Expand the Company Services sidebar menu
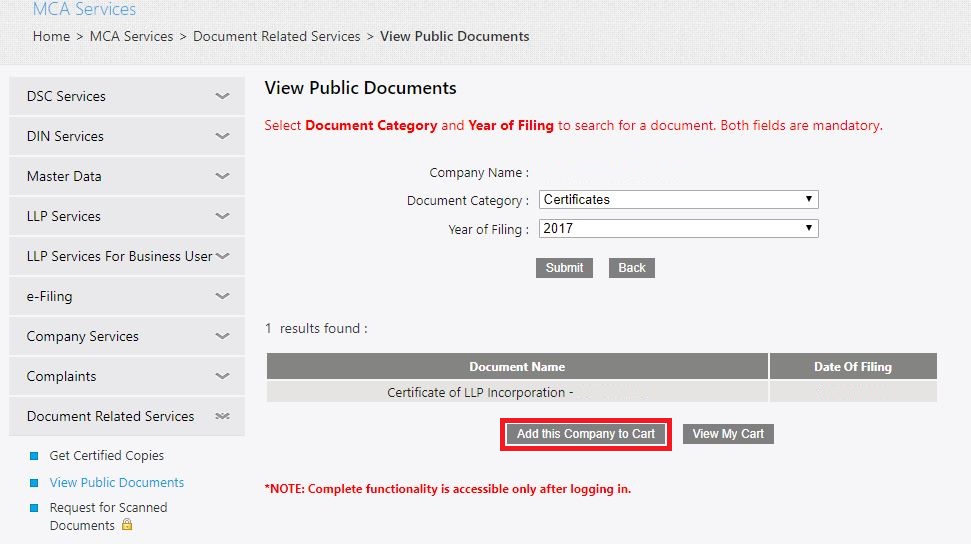Image resolution: width=971 pixels, height=544 pixels. pos(127,336)
